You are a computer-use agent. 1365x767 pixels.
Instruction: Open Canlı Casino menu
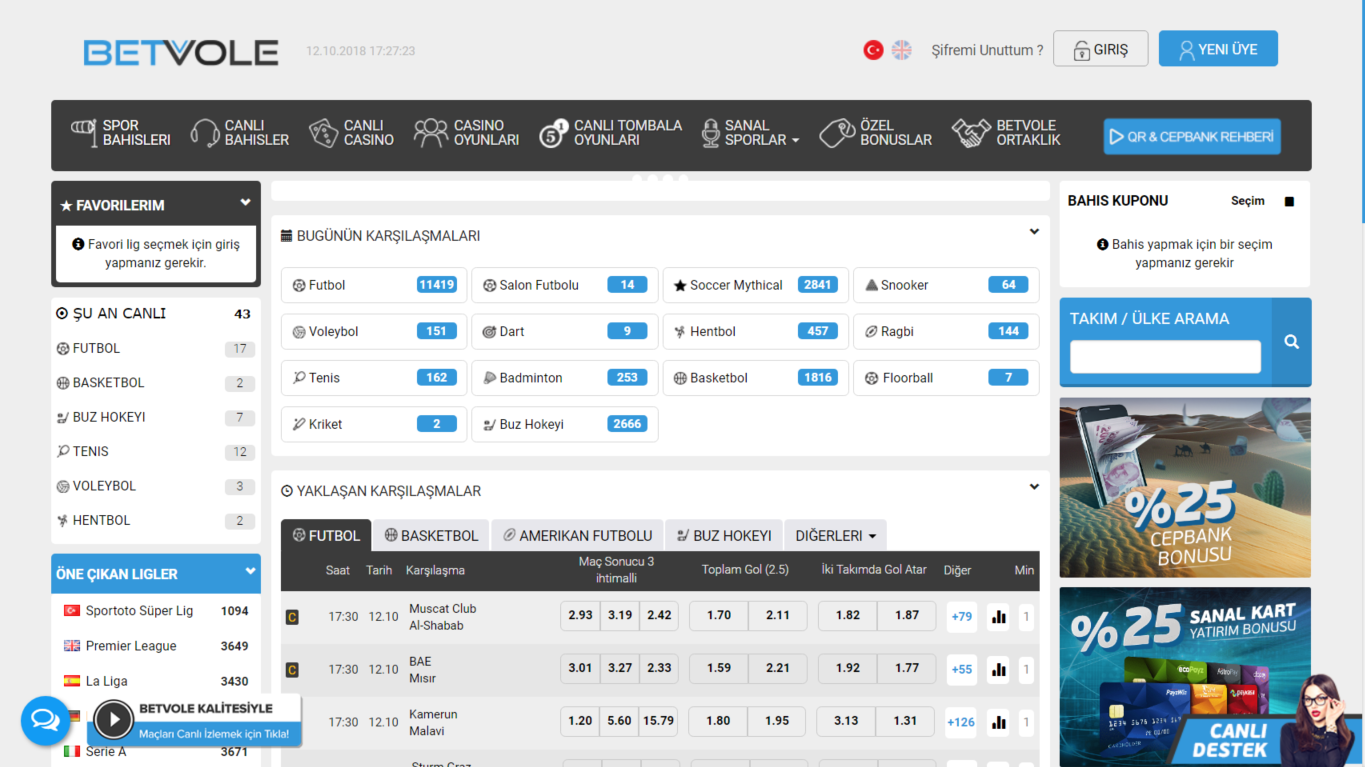click(x=351, y=133)
